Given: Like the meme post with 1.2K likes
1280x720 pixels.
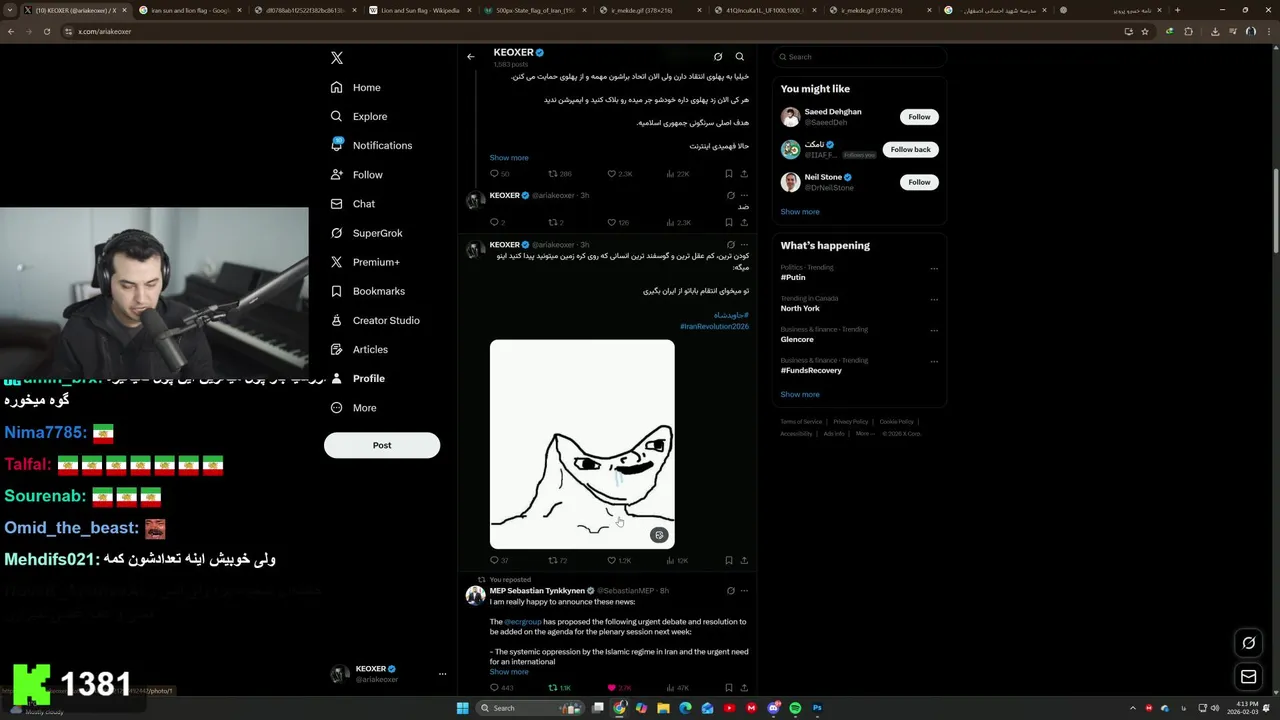Looking at the screenshot, I should [x=619, y=560].
